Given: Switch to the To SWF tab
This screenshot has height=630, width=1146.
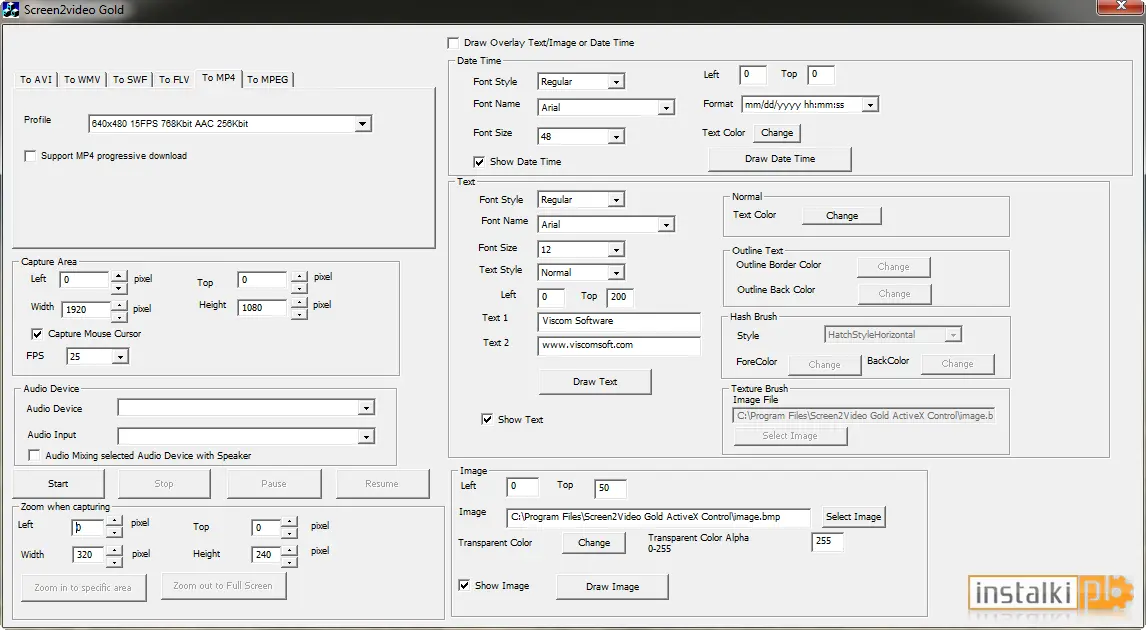Looking at the screenshot, I should [x=130, y=80].
